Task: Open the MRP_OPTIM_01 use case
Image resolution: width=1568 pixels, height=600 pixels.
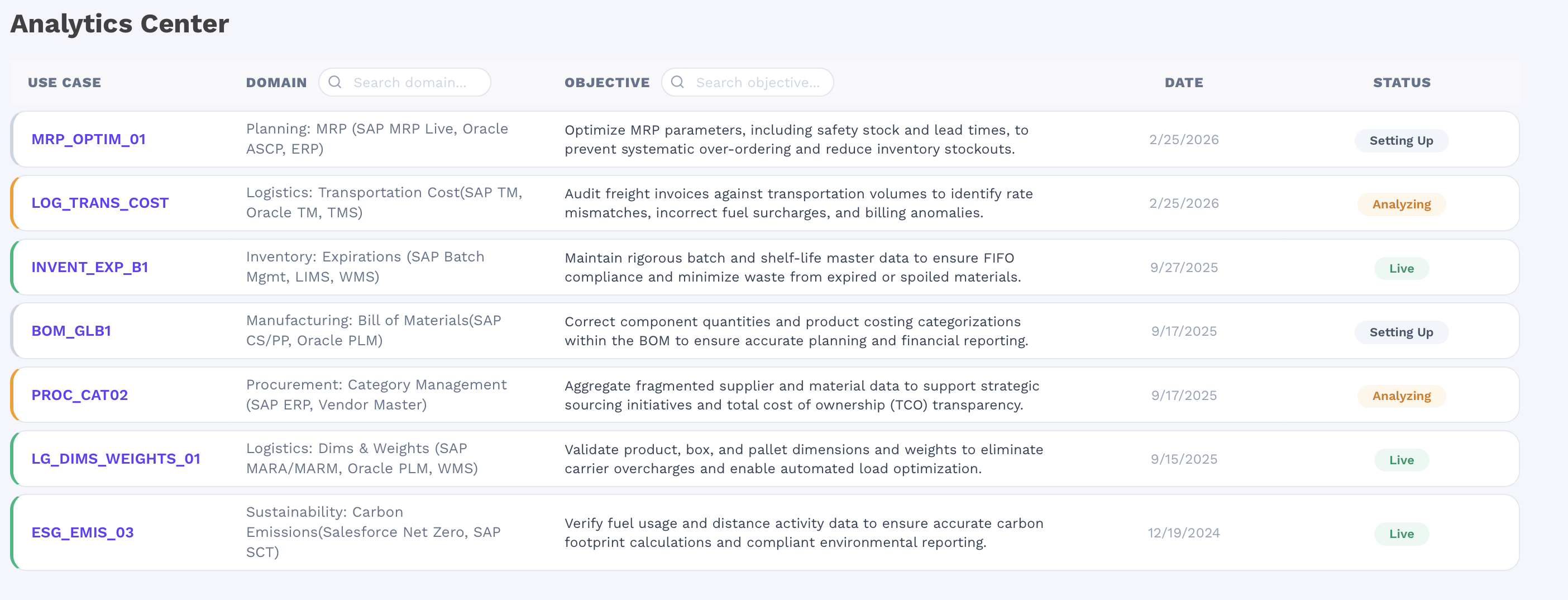Action: [89, 139]
